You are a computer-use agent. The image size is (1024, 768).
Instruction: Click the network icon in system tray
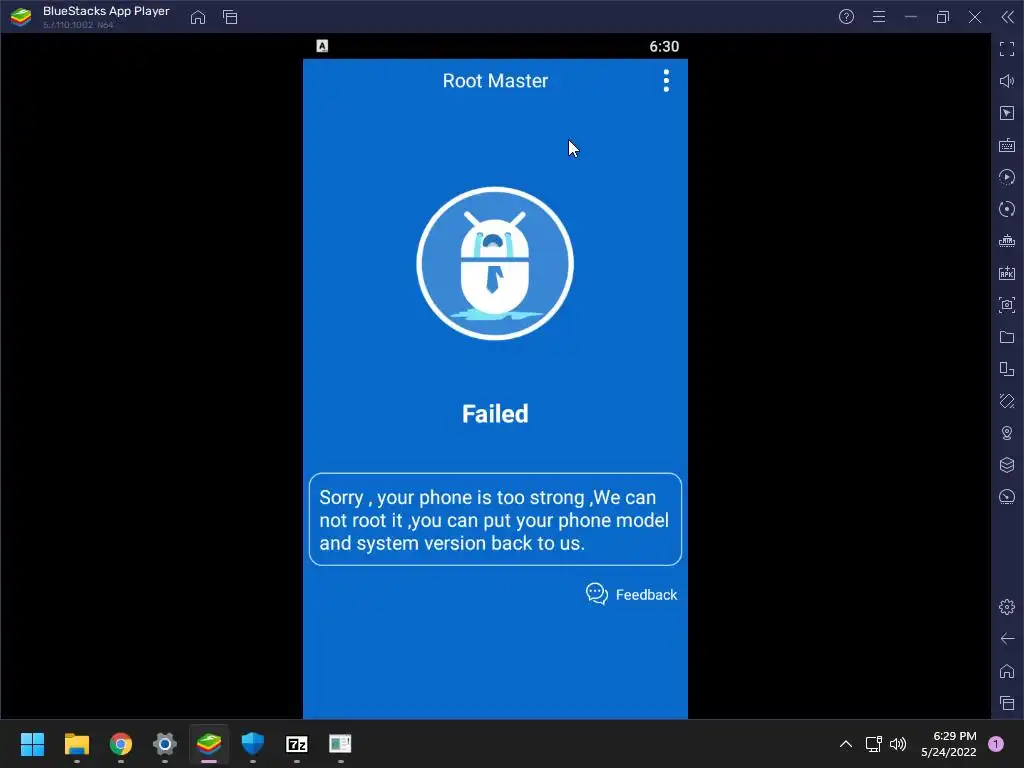click(873, 744)
